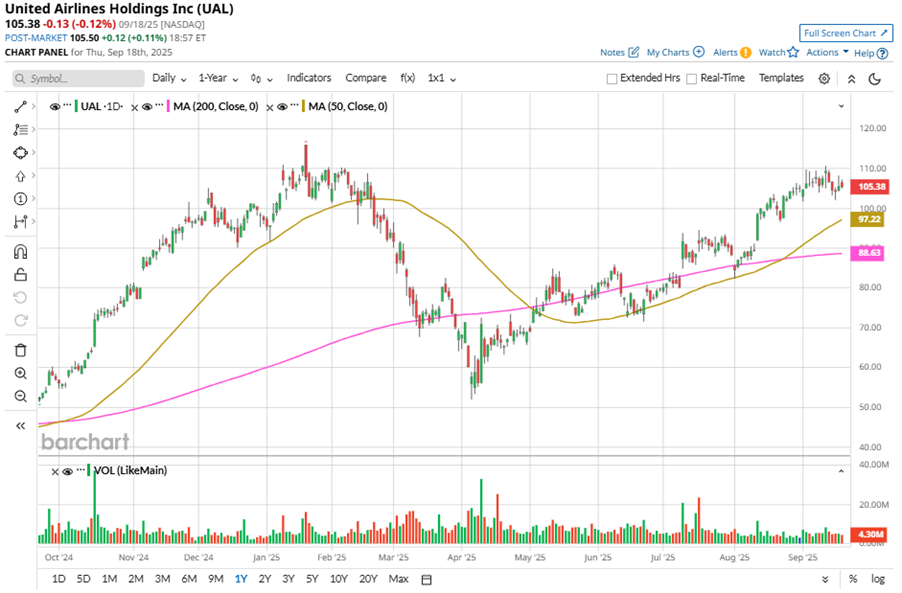This screenshot has width=902, height=593.
Task: Click the Notes edit icon
Action: 633,52
